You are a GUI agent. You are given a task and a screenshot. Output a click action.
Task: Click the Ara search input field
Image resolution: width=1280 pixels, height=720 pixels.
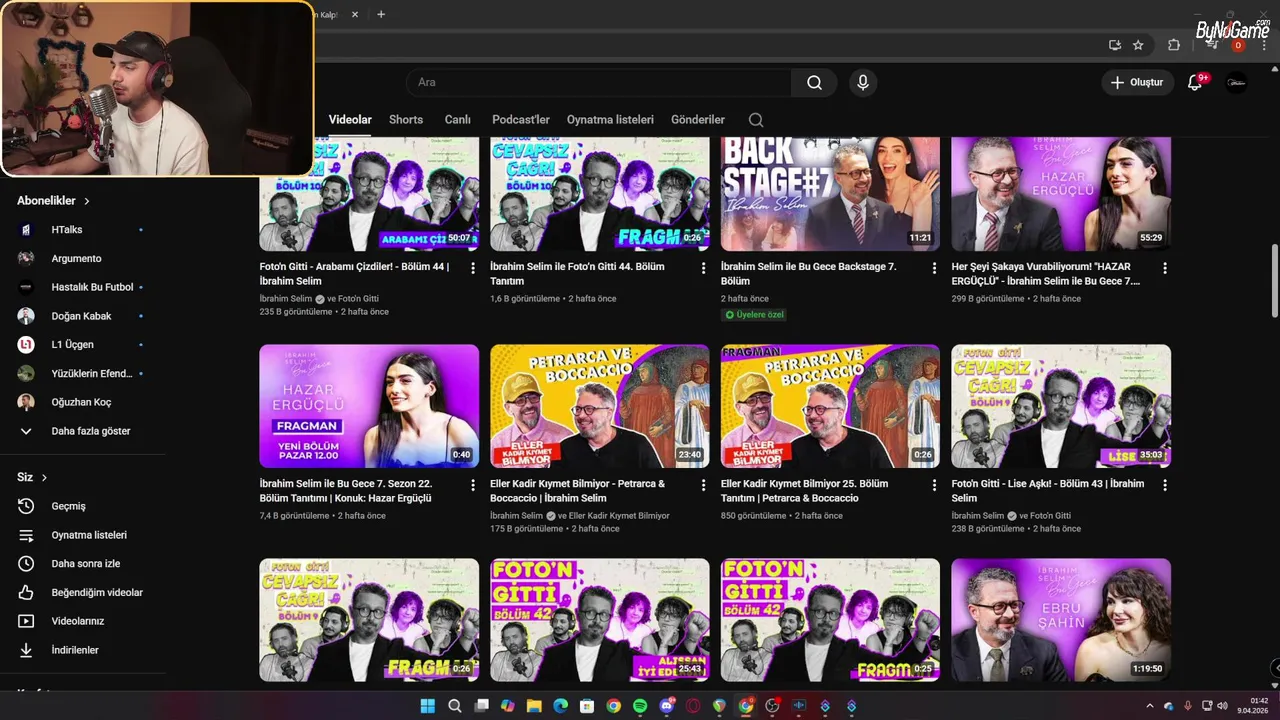tap(598, 82)
